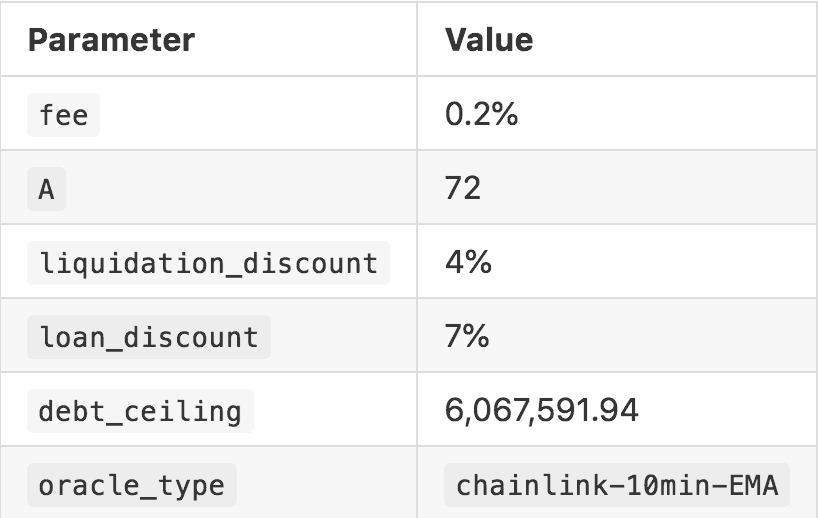Click the 6,067,591.94 debt ceiling value
This screenshot has height=518, width=818.
pos(541,411)
